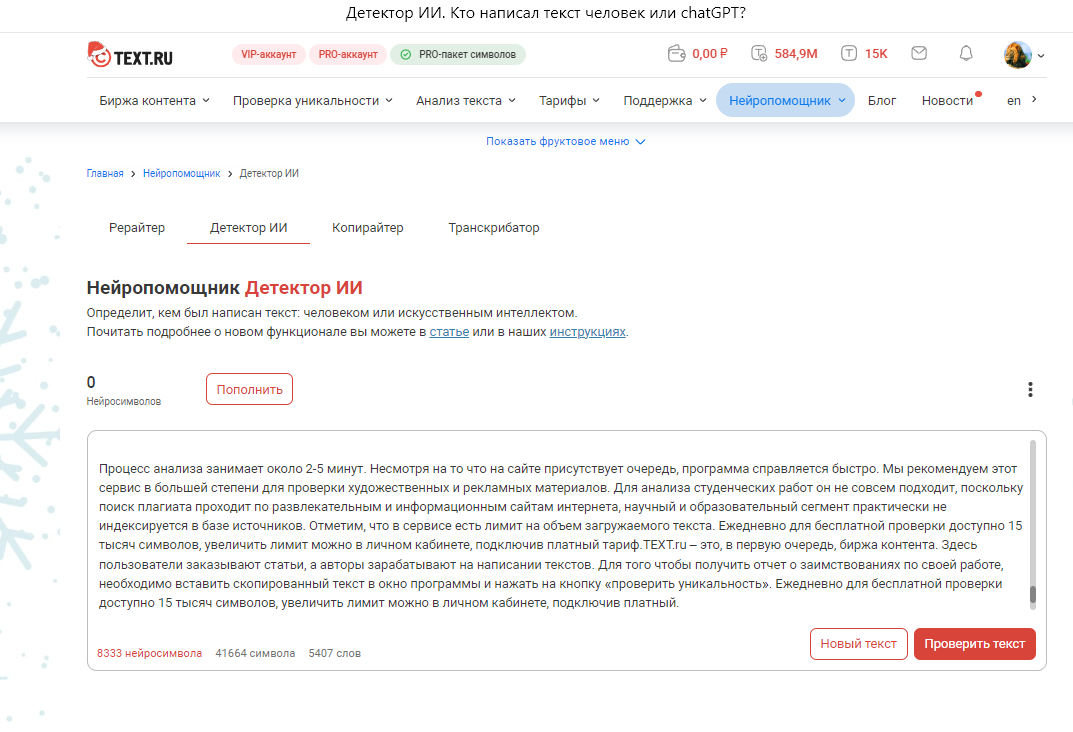Click the en language label
The width and height of the screenshot is (1073, 732).
tap(1013, 101)
